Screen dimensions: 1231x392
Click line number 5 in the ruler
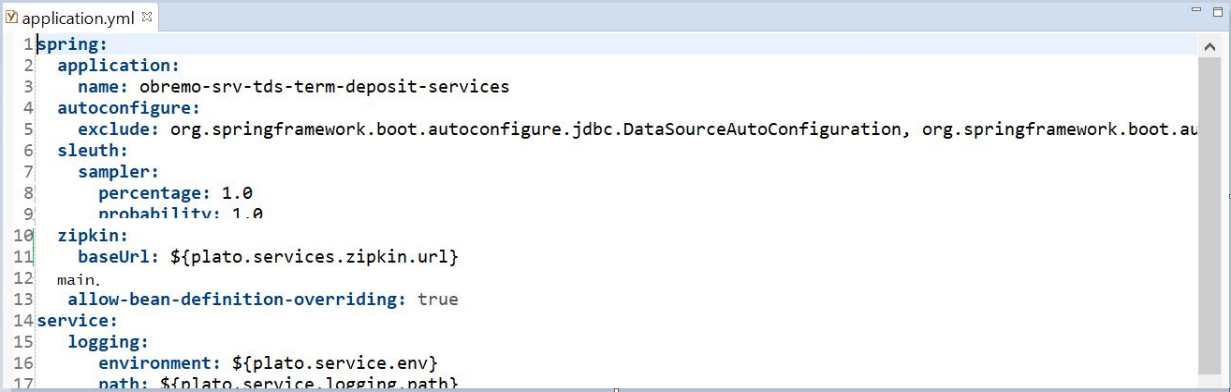(28, 129)
